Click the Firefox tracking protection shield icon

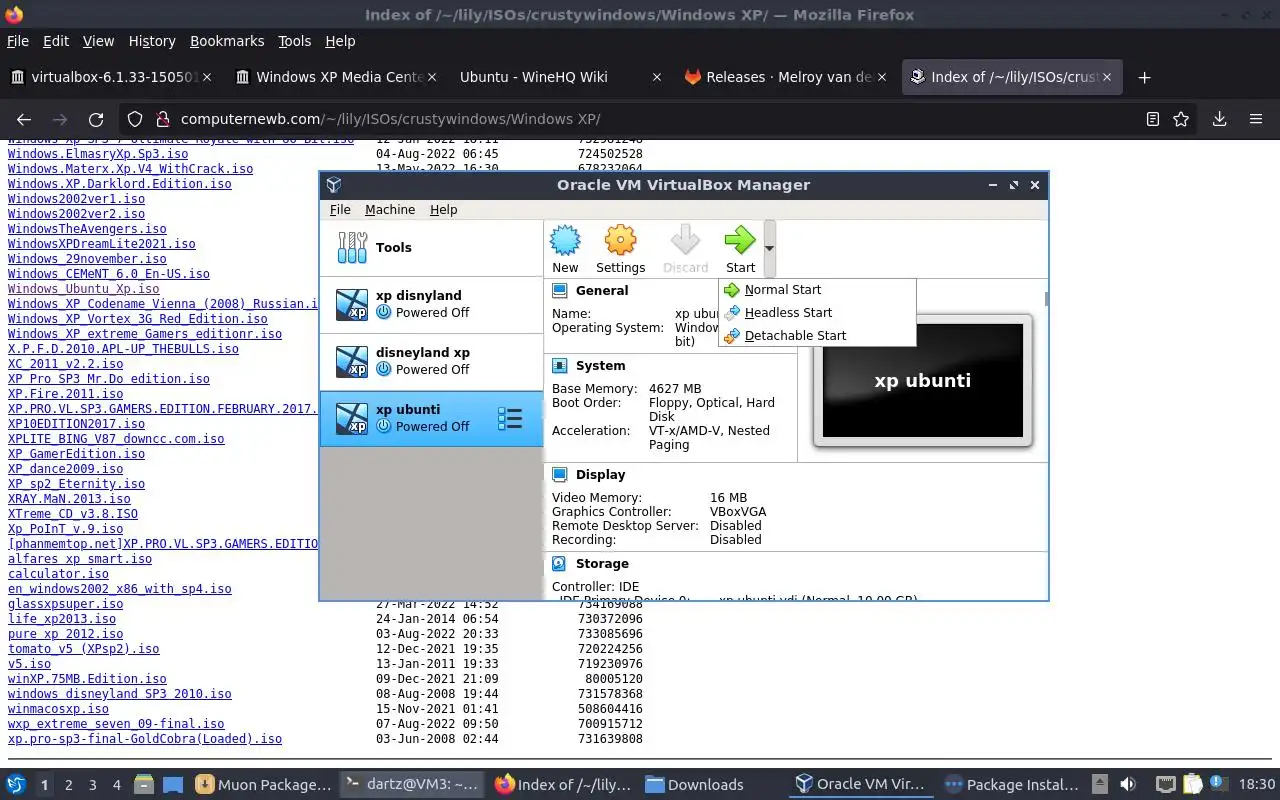coord(136,119)
